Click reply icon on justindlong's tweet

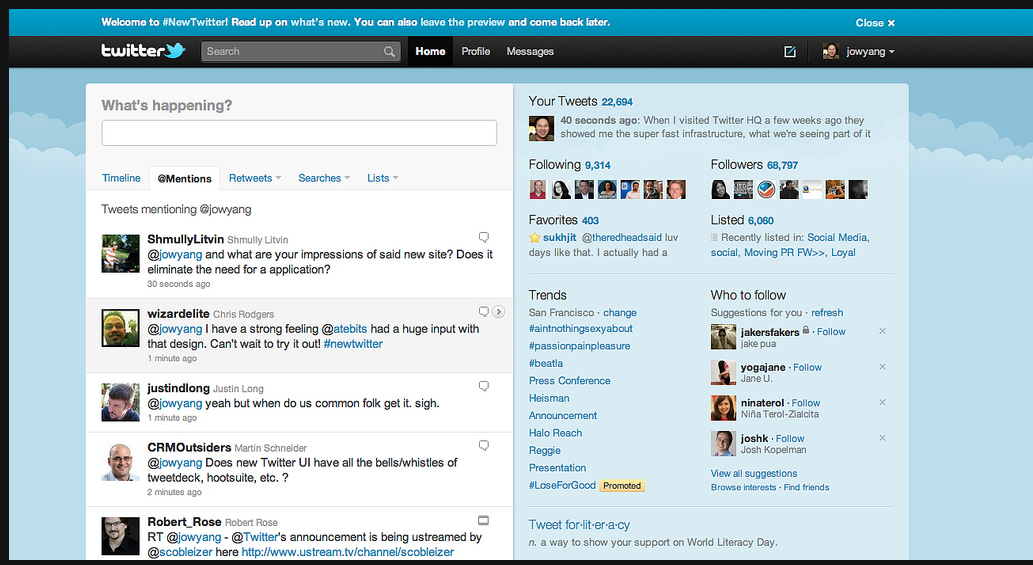484,386
